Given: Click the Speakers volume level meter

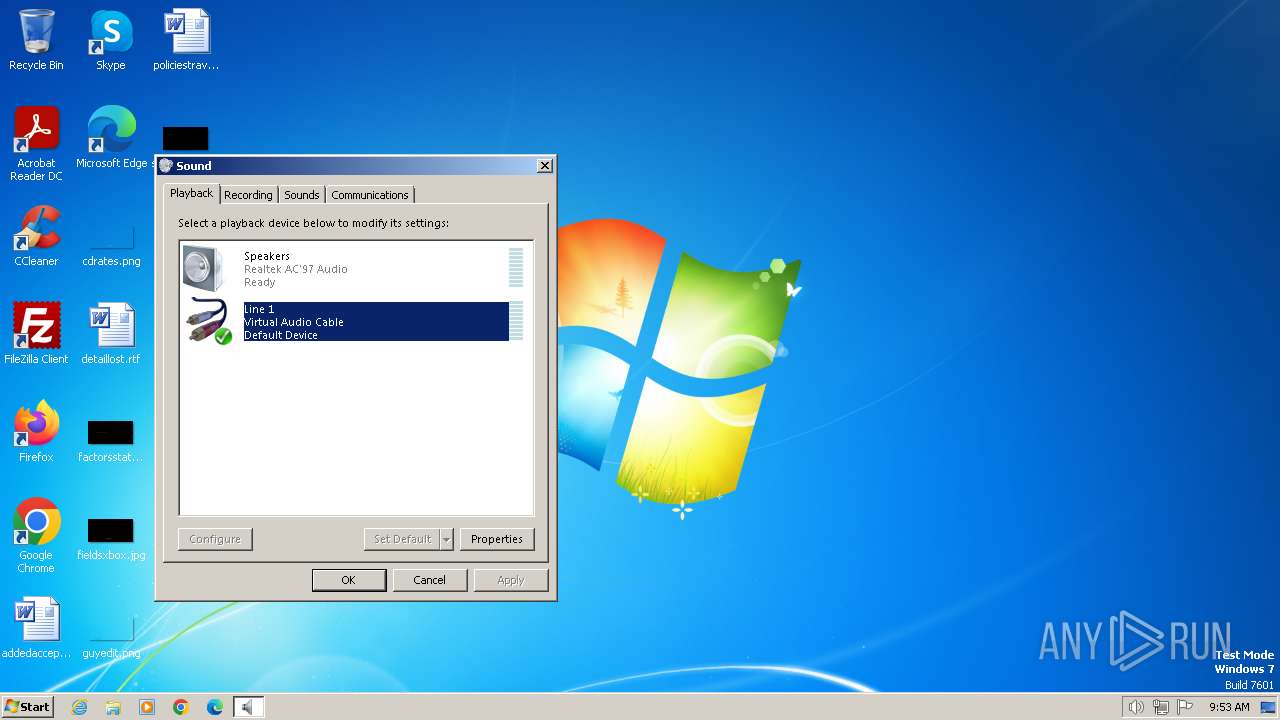Looking at the screenshot, I should [x=516, y=268].
